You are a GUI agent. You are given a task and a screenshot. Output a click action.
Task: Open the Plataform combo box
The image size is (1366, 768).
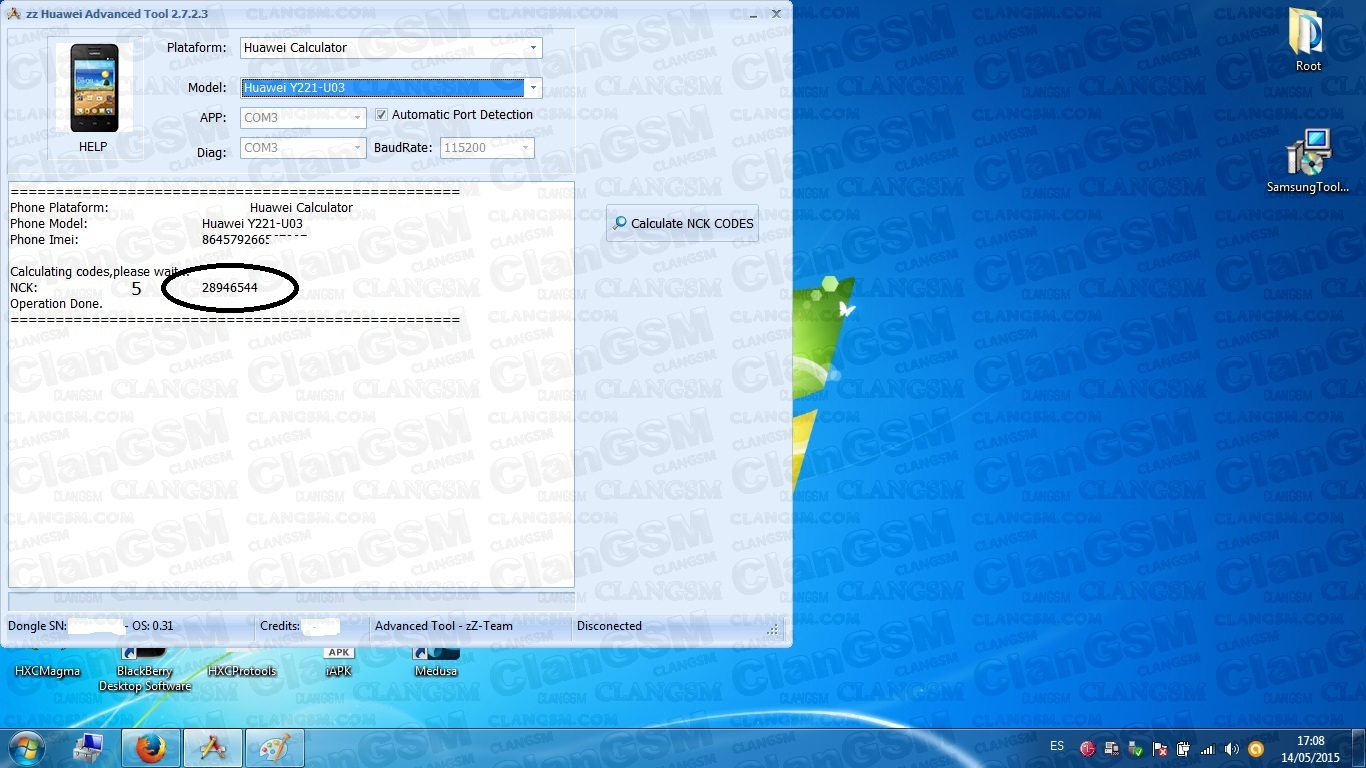pyautogui.click(x=391, y=48)
